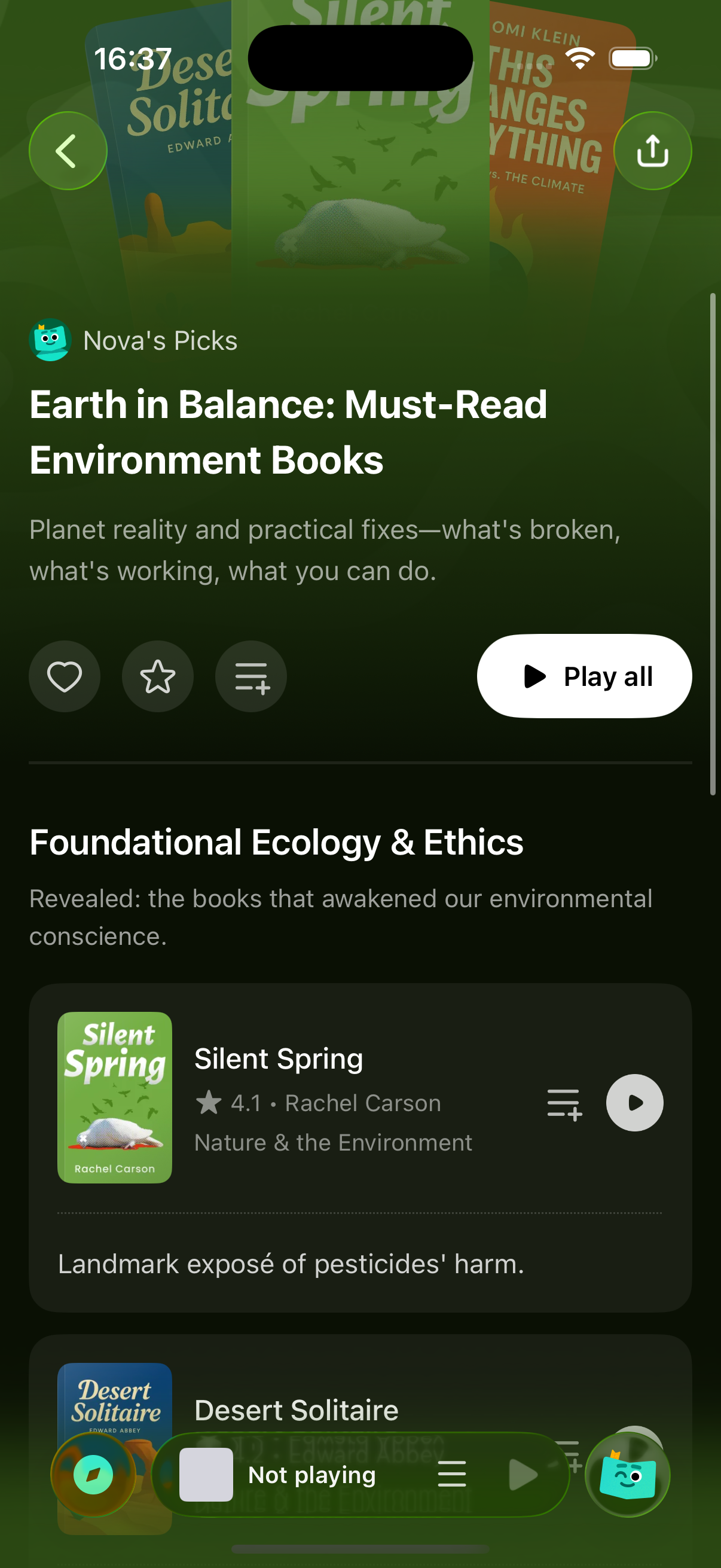The height and width of the screenshot is (1568, 721).
Task: Tap the share icon
Action: pyautogui.click(x=652, y=151)
